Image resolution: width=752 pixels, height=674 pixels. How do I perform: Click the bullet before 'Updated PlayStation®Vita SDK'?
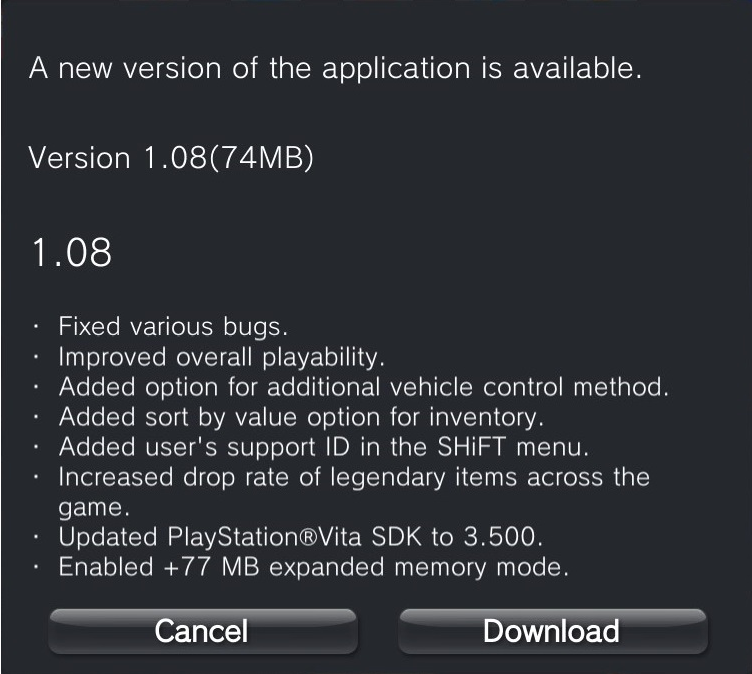[36, 537]
